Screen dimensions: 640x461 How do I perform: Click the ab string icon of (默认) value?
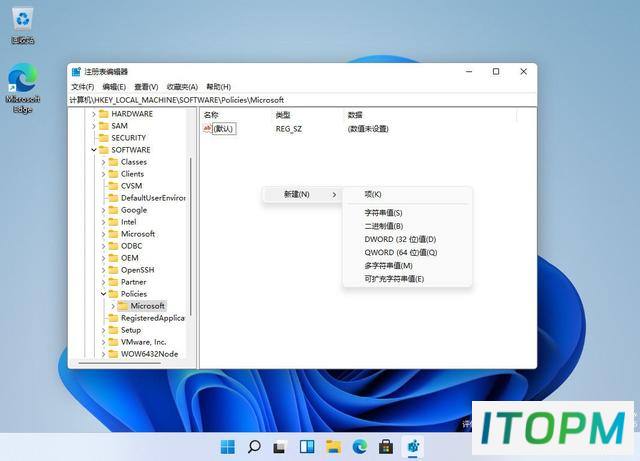tap(207, 129)
